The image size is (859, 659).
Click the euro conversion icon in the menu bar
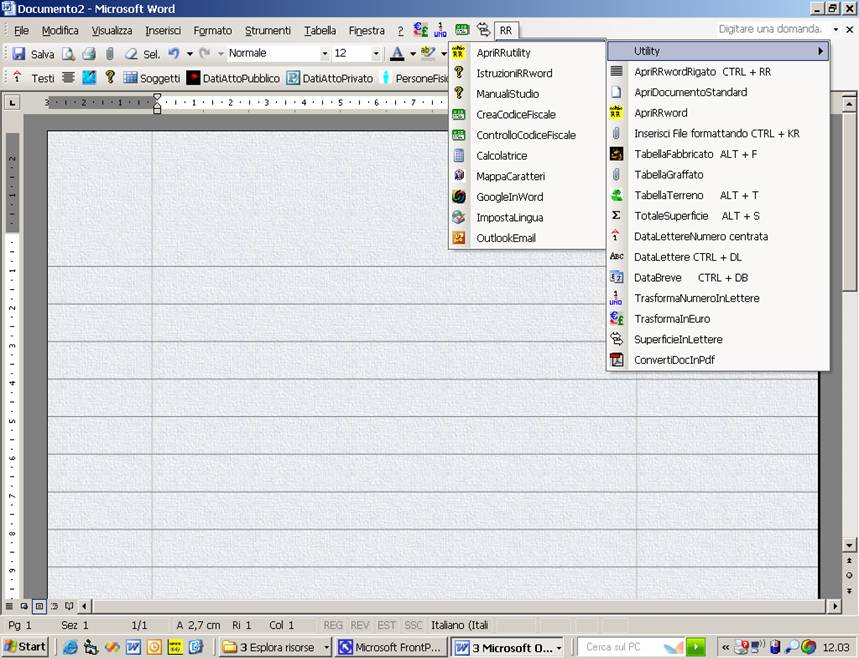pos(421,30)
